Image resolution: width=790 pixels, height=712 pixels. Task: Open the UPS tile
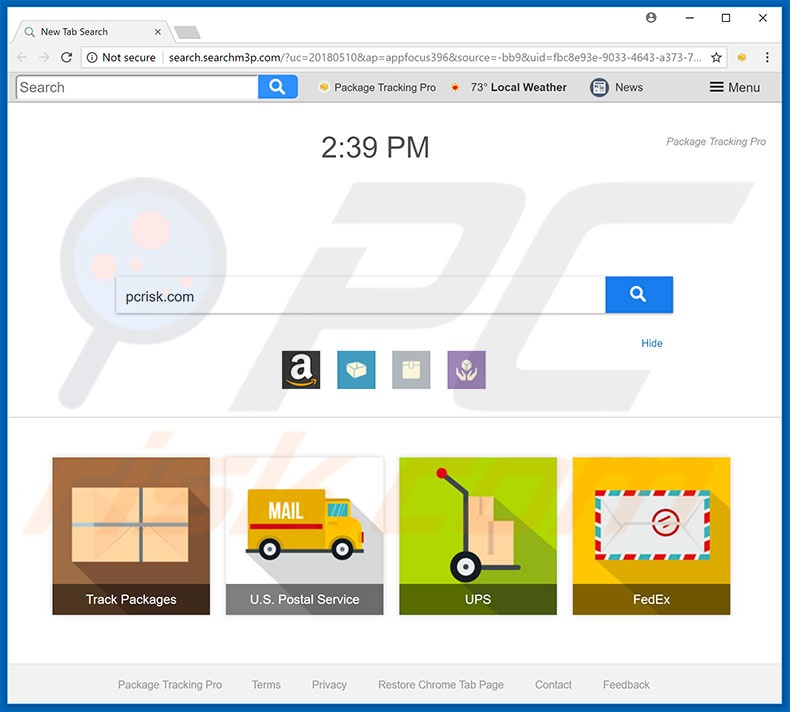[478, 536]
